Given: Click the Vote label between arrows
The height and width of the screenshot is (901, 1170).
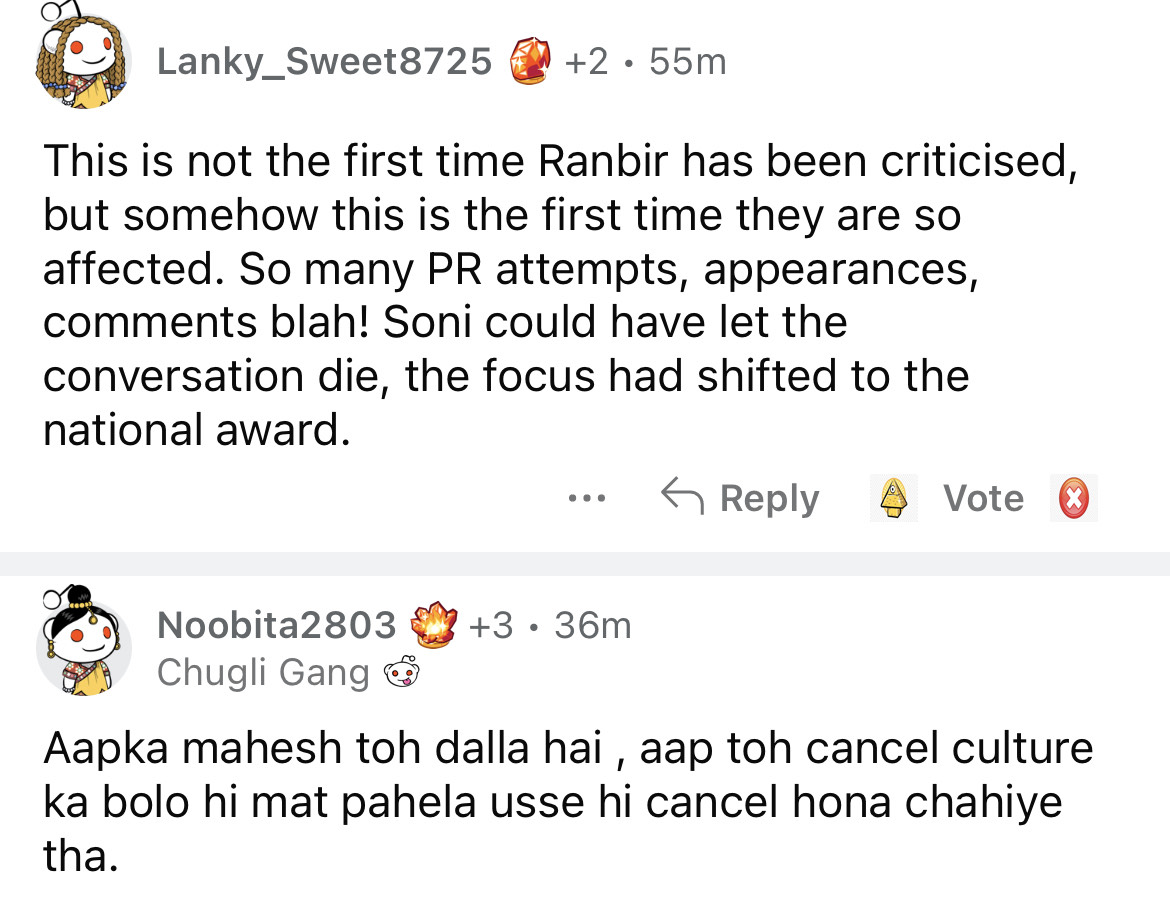Looking at the screenshot, I should (x=983, y=498).
